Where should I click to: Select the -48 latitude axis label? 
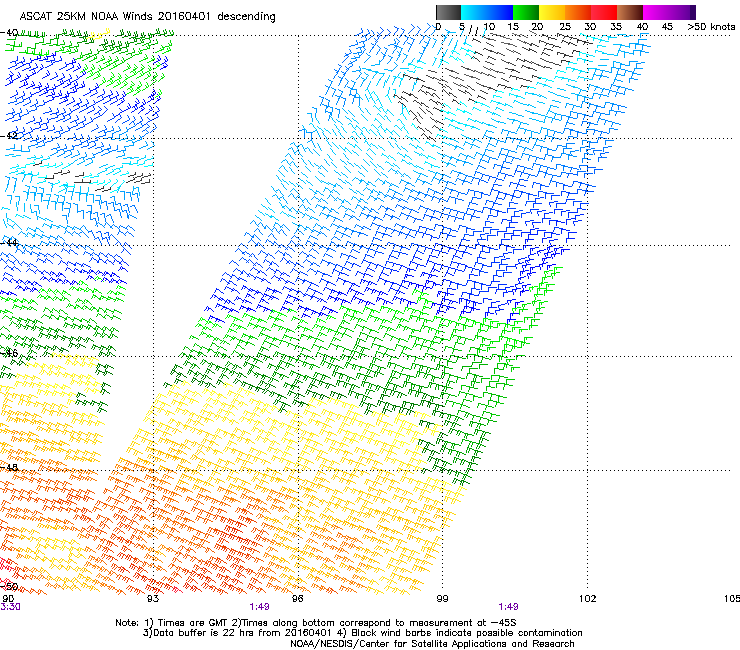[x=9, y=467]
